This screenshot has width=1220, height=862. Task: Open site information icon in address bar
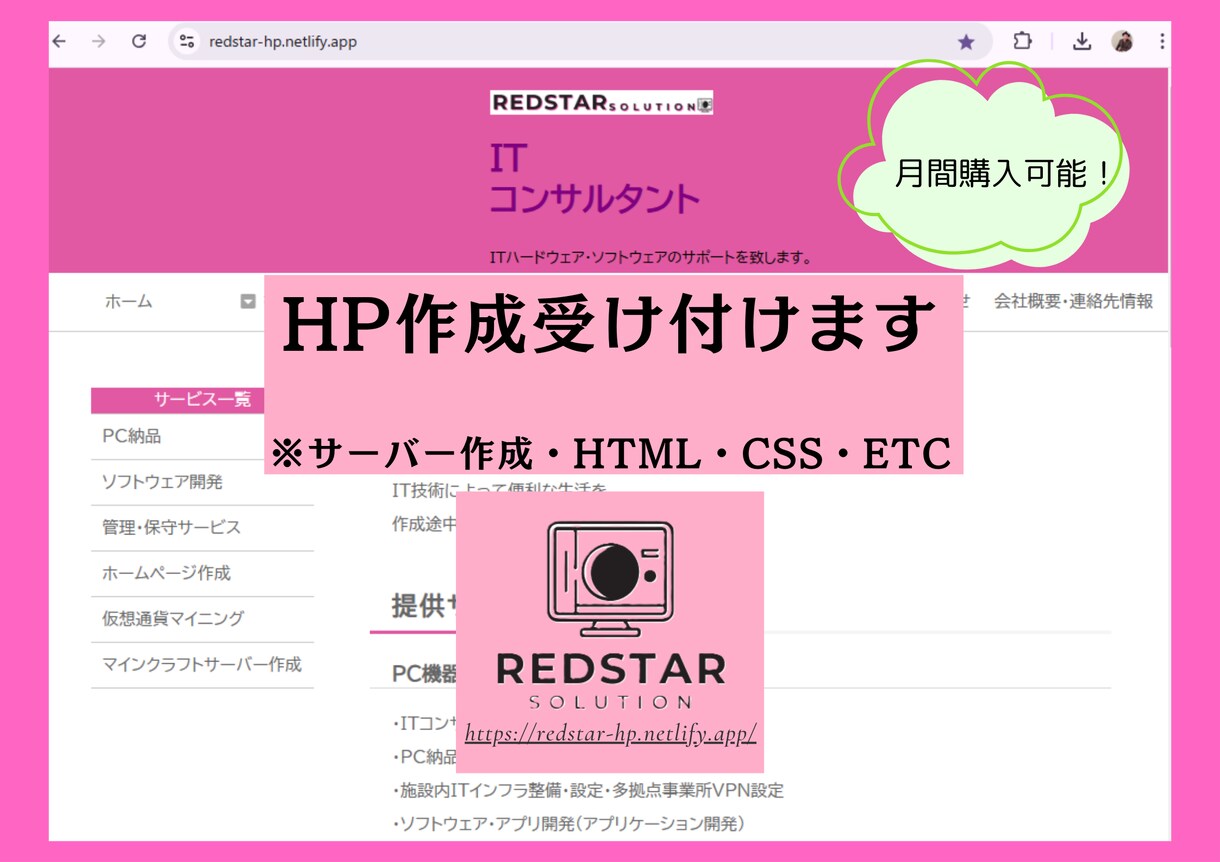pyautogui.click(x=186, y=42)
